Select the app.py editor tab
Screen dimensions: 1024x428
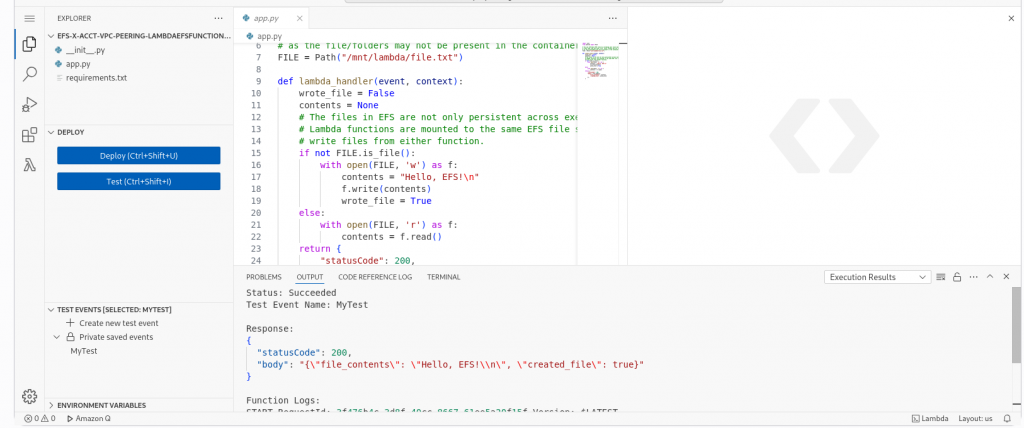(x=272, y=18)
